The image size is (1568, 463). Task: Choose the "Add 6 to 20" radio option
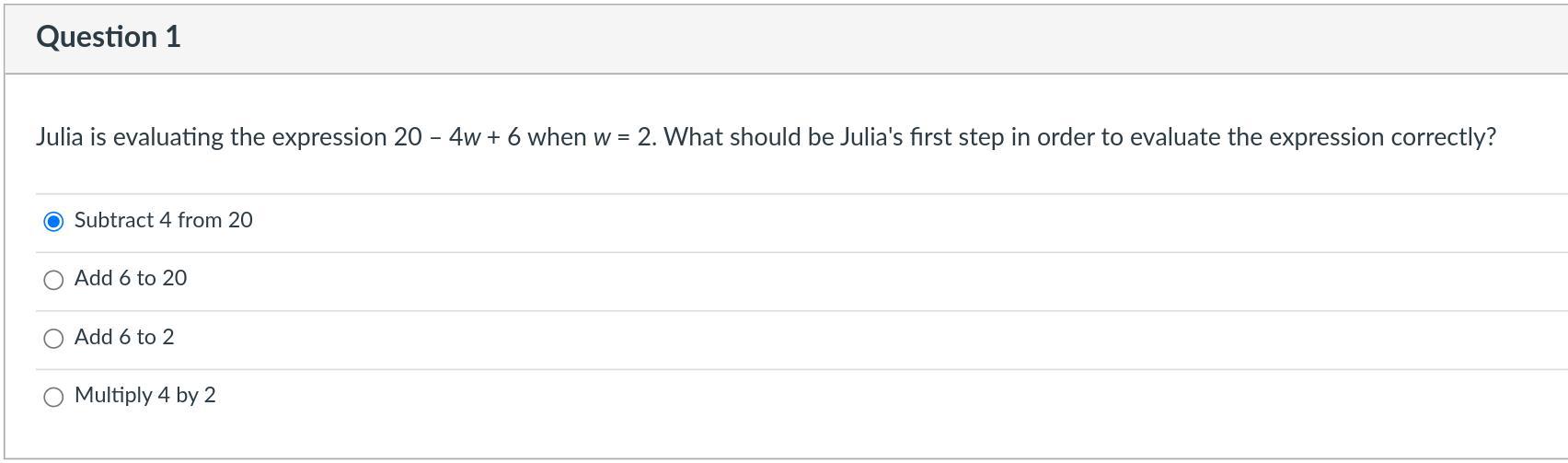tap(53, 280)
